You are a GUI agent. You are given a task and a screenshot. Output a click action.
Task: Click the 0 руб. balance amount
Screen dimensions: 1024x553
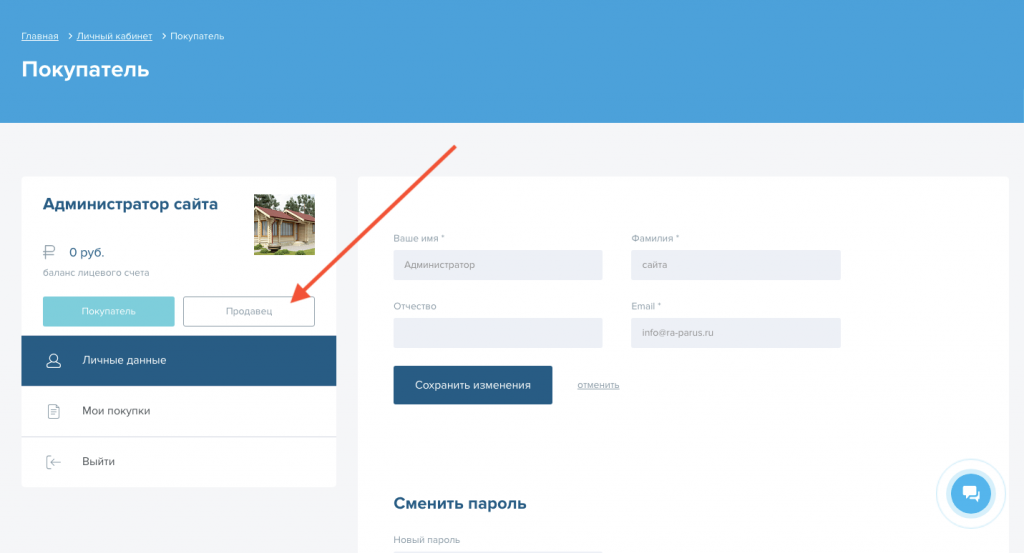(87, 253)
